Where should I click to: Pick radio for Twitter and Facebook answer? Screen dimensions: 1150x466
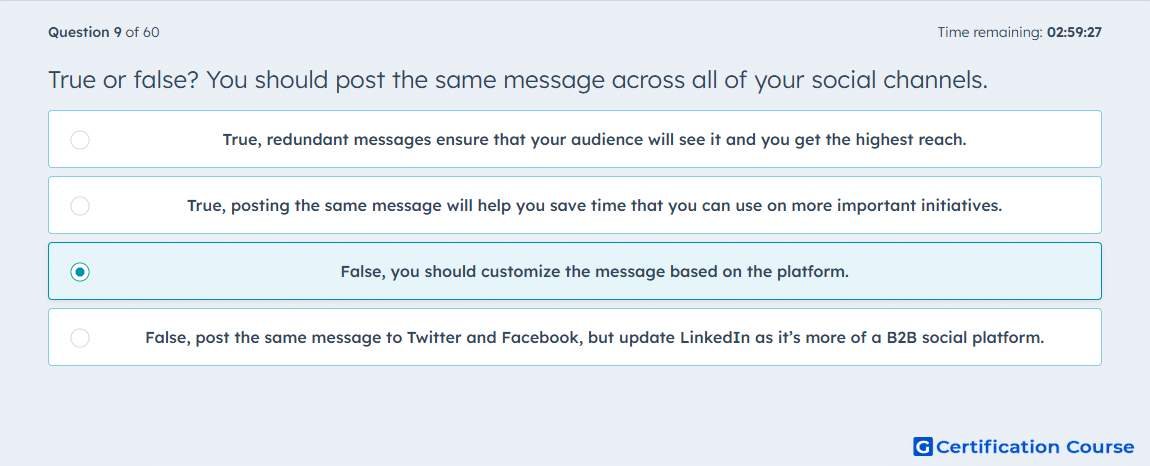coord(80,338)
